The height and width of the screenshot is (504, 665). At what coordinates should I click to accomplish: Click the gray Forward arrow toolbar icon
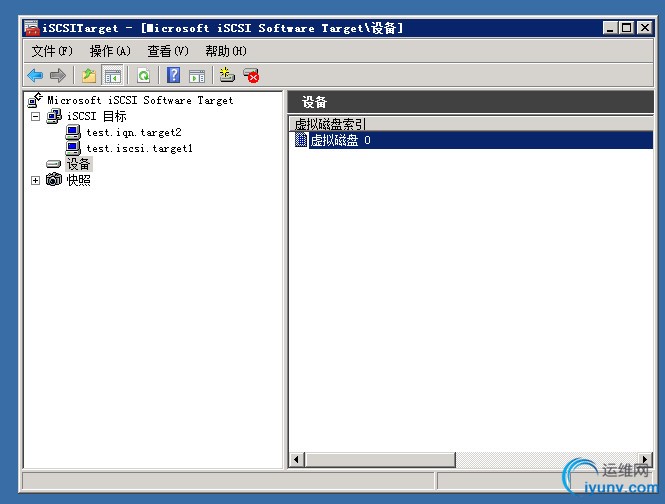pyautogui.click(x=58, y=76)
